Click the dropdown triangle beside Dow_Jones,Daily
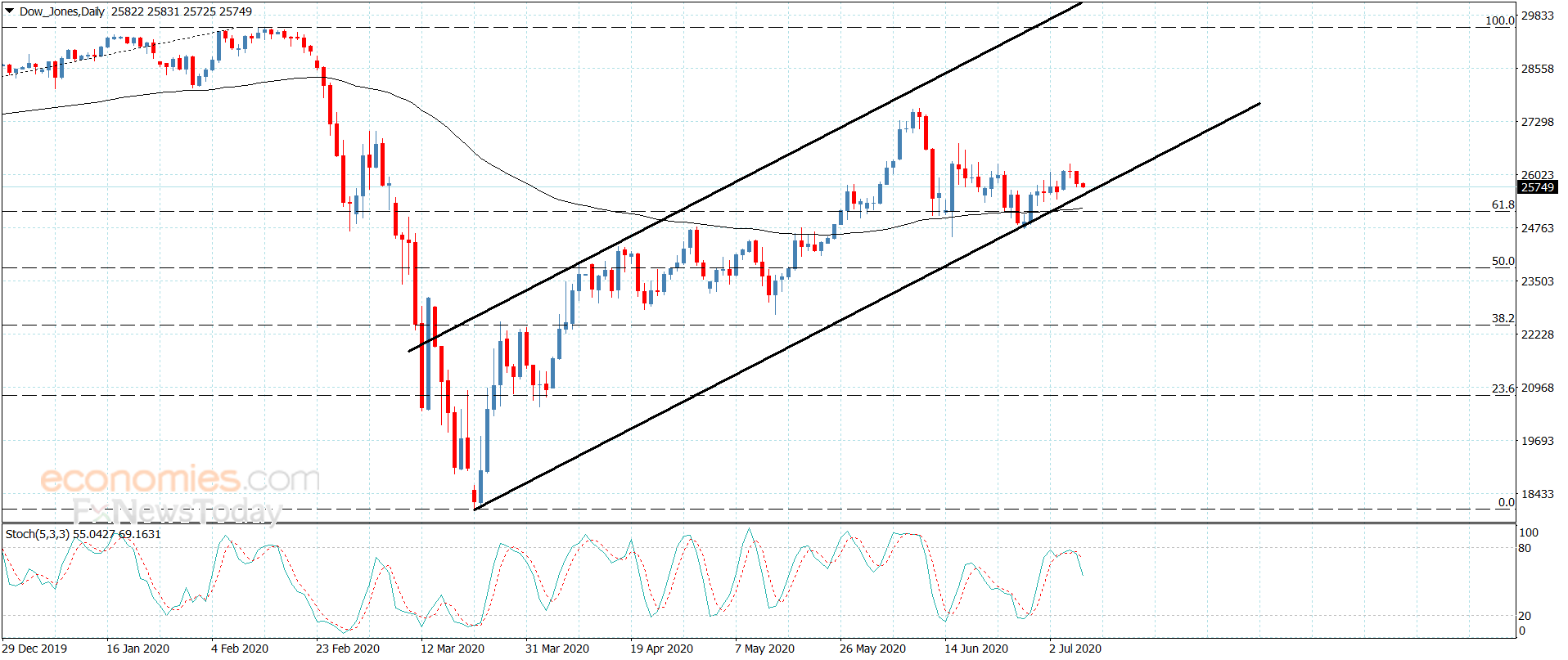The image size is (1568, 660). tap(10, 11)
